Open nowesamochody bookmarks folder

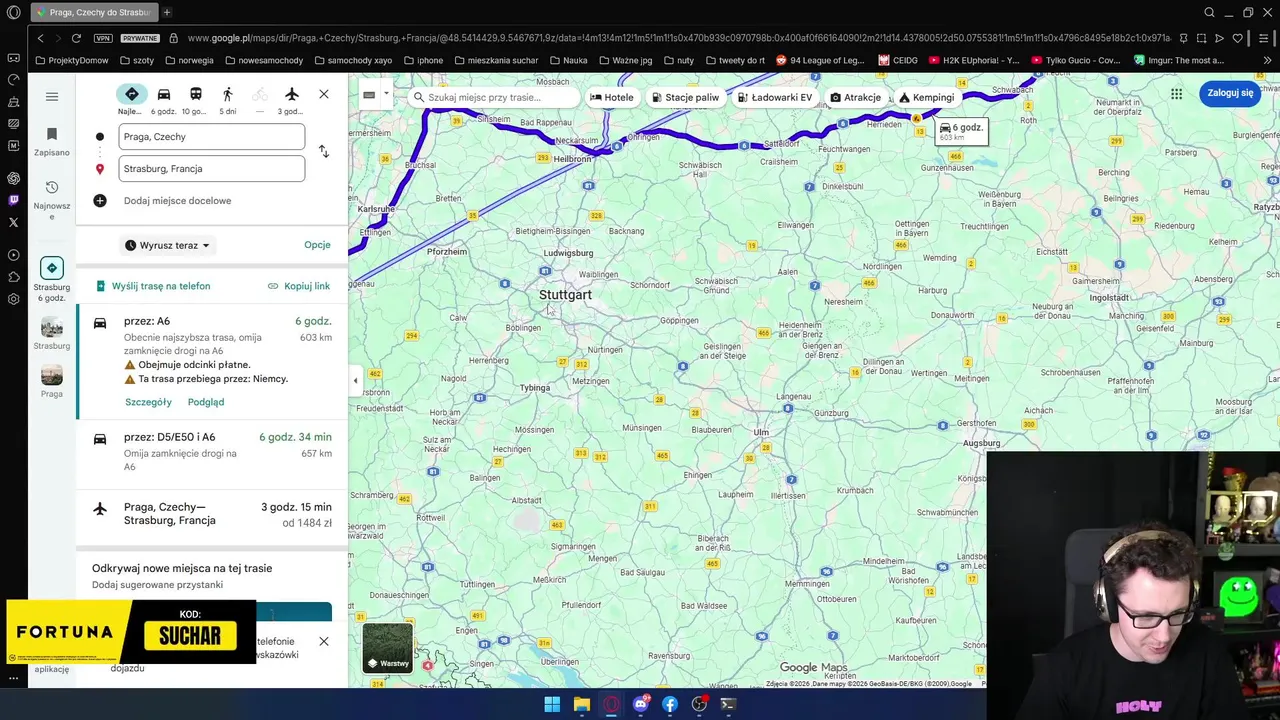pyautogui.click(x=263, y=60)
